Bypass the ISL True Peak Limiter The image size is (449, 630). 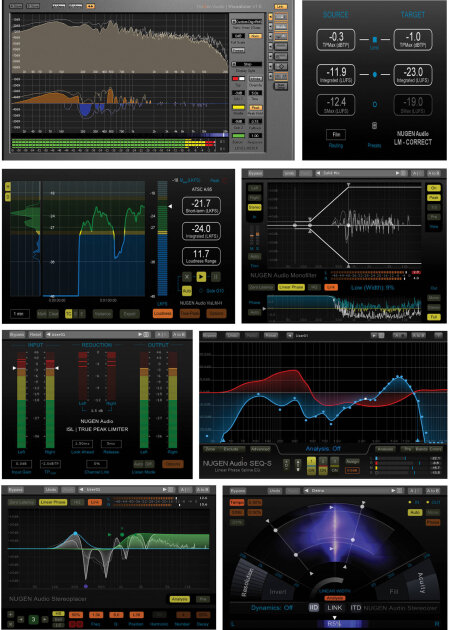17,334
